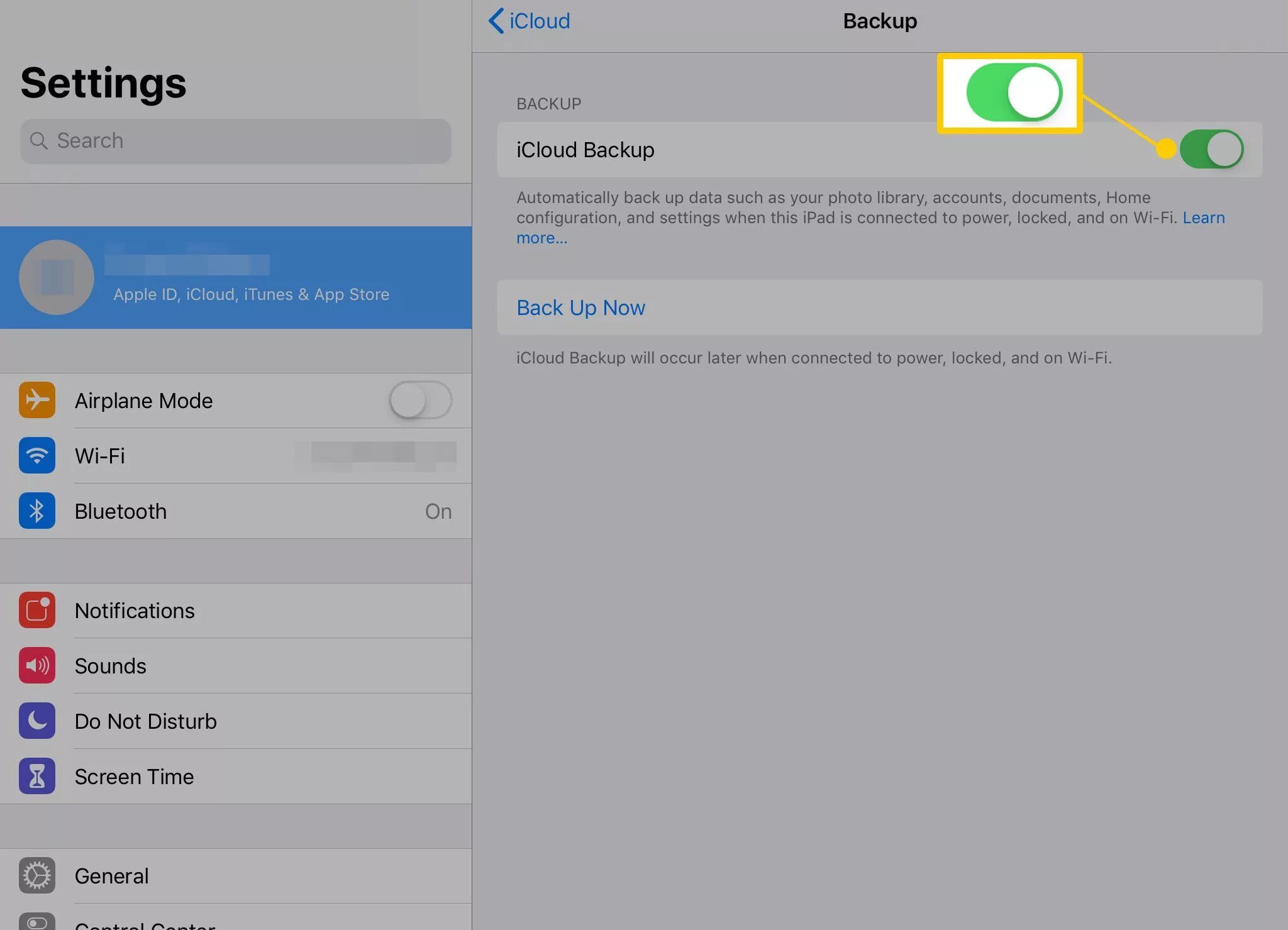Tap the Screen Time hourglass icon

coord(37,776)
